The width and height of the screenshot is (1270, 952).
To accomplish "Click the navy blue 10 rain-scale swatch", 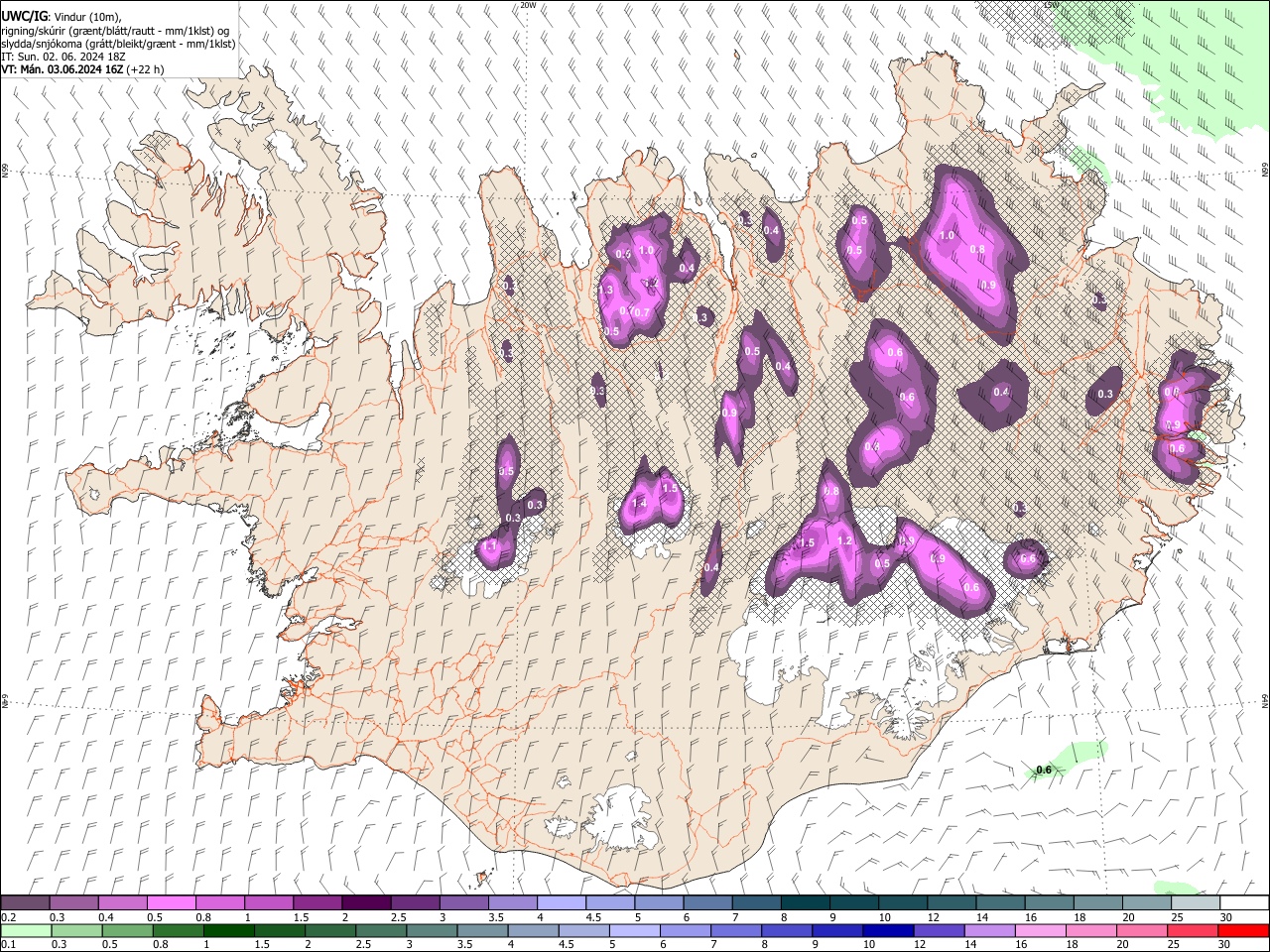I will pyautogui.click(x=888, y=931).
